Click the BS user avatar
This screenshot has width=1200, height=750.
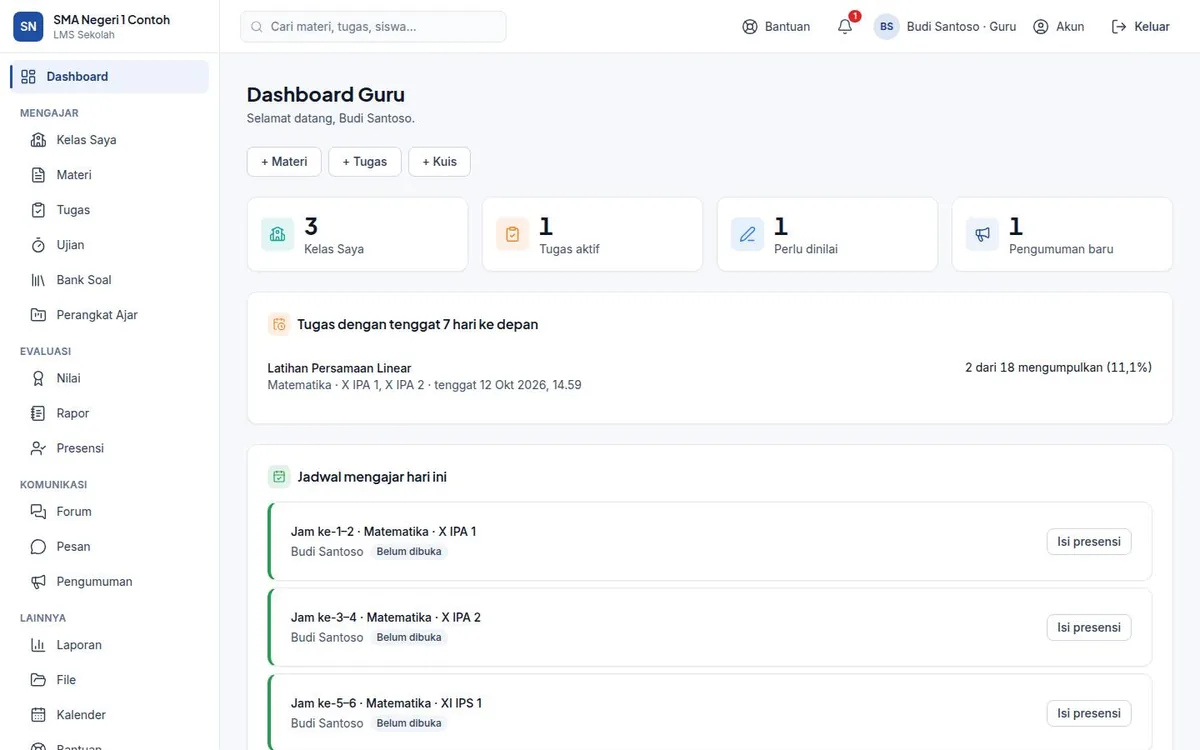pyautogui.click(x=887, y=27)
